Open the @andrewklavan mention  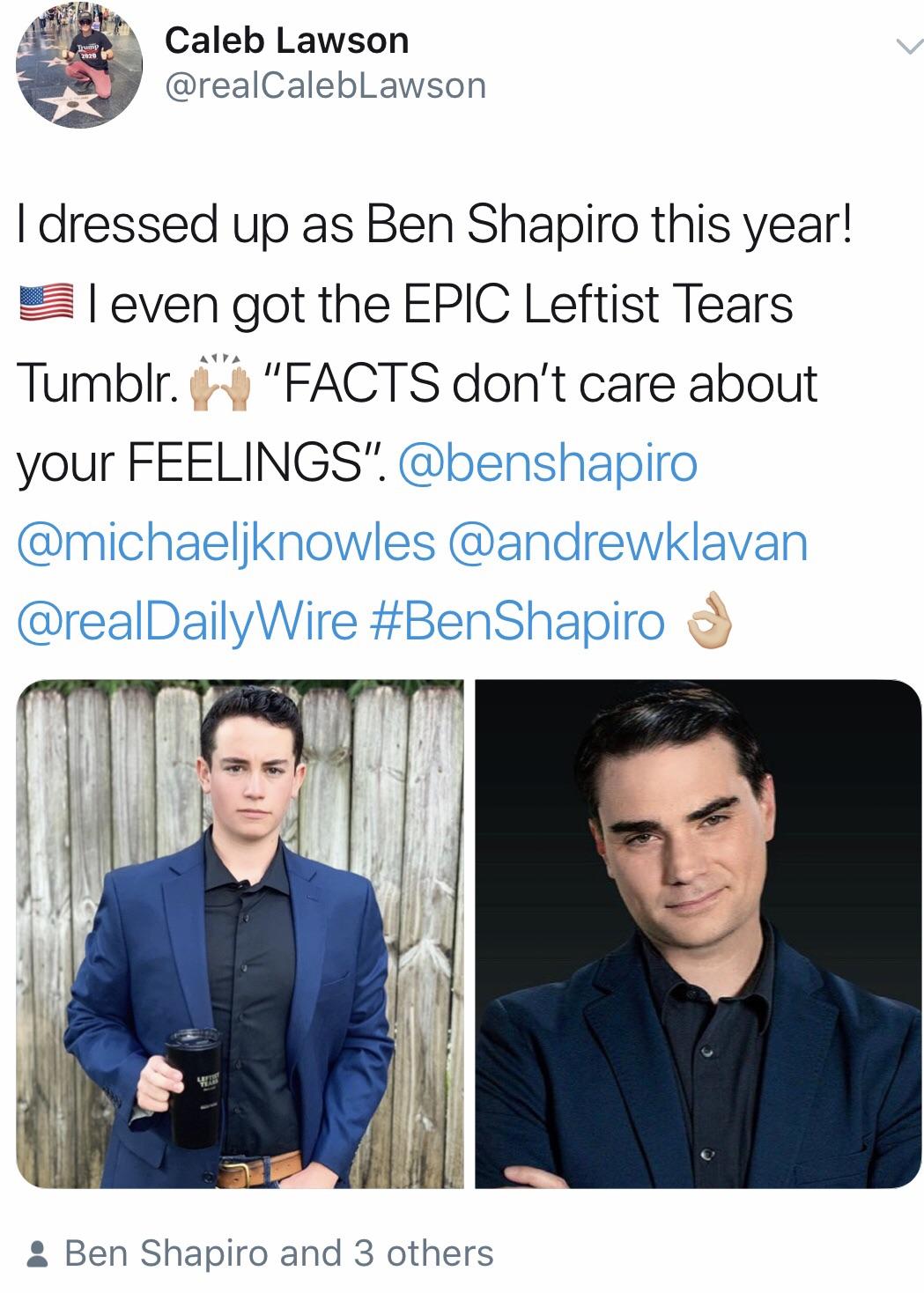click(x=628, y=543)
